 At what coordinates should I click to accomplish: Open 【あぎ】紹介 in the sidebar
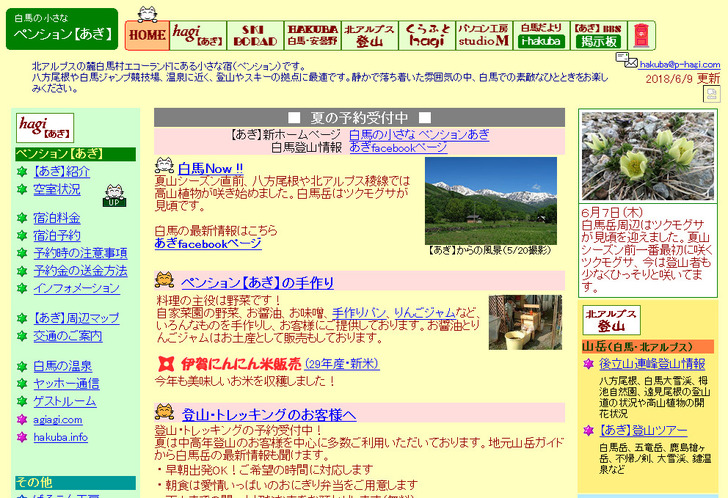point(61,171)
